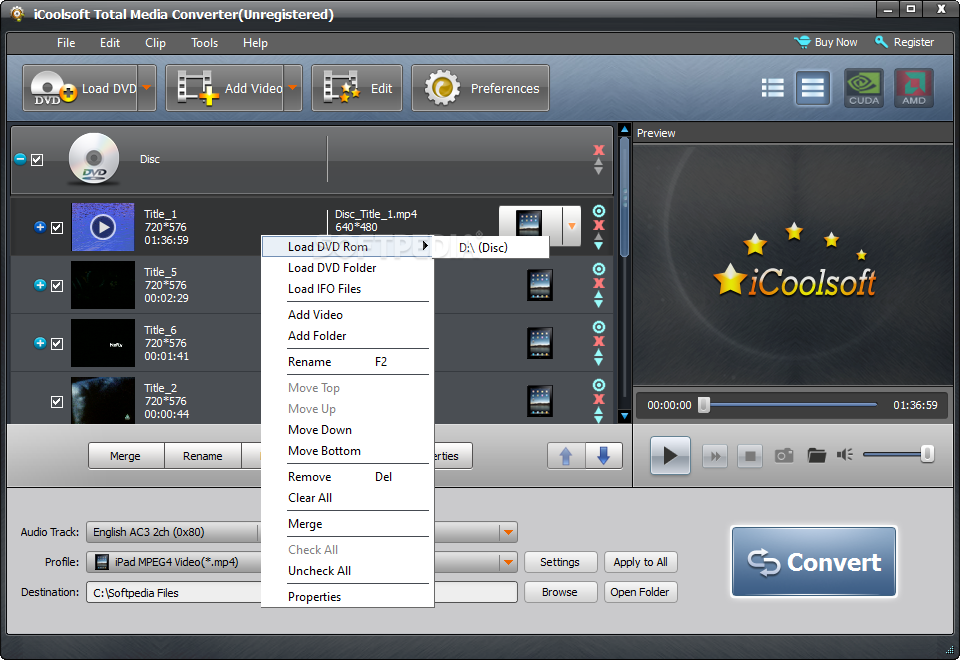
Task: Toggle AMD acceleration icon
Action: point(913,88)
